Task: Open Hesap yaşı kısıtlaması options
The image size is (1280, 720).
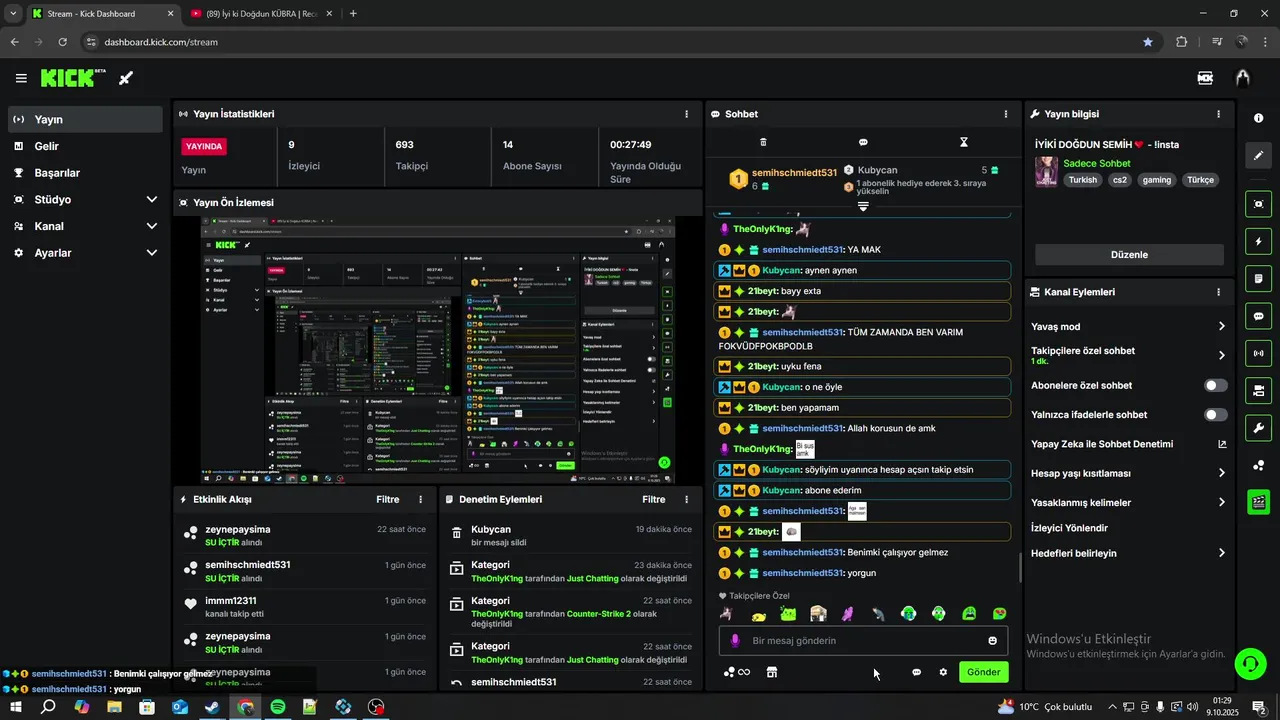Action: click(x=1128, y=473)
